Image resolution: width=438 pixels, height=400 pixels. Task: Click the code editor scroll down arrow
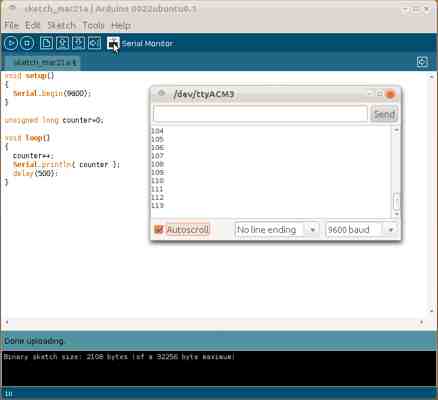pyautogui.click(x=432, y=310)
